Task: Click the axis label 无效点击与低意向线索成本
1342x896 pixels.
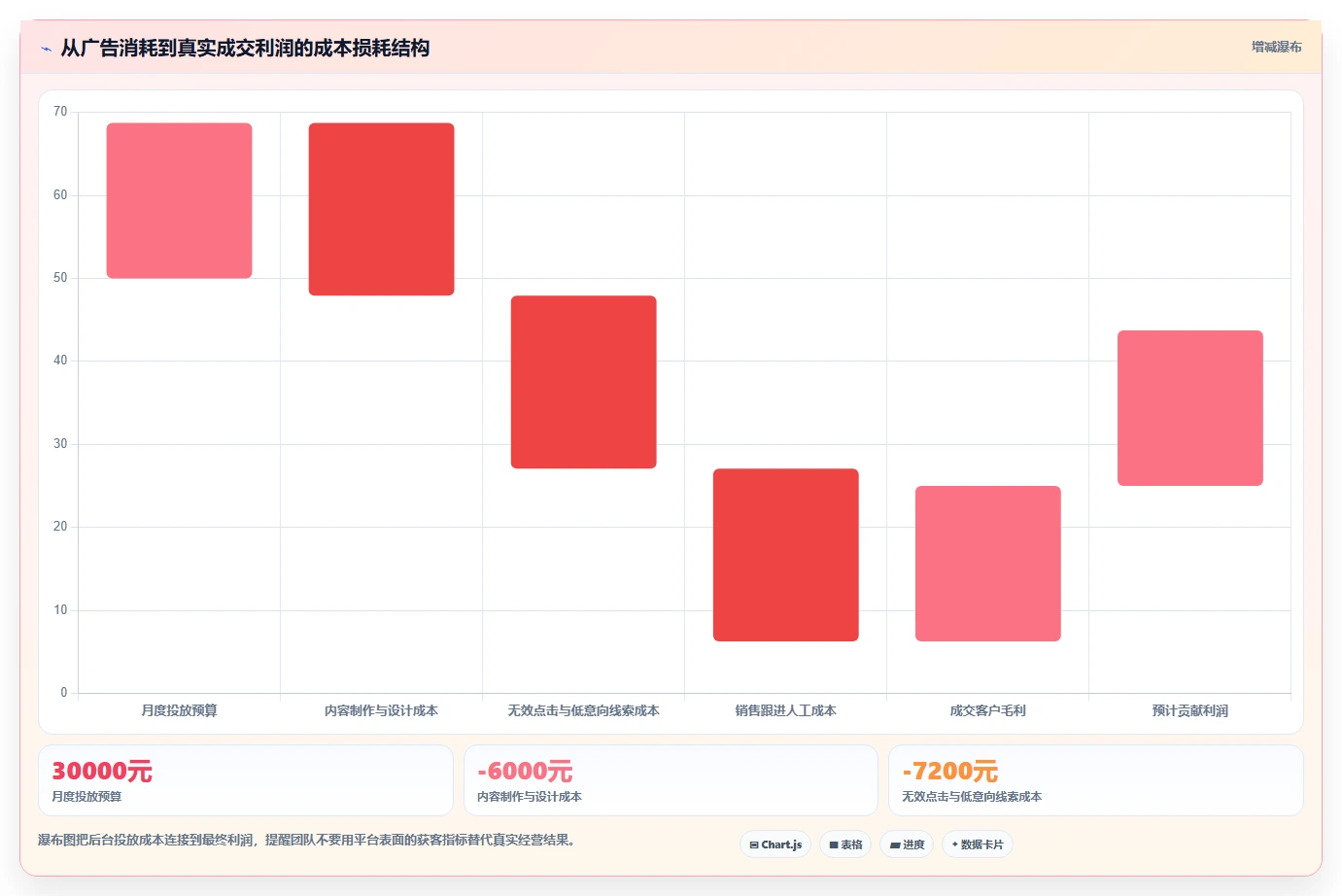Action: [584, 710]
